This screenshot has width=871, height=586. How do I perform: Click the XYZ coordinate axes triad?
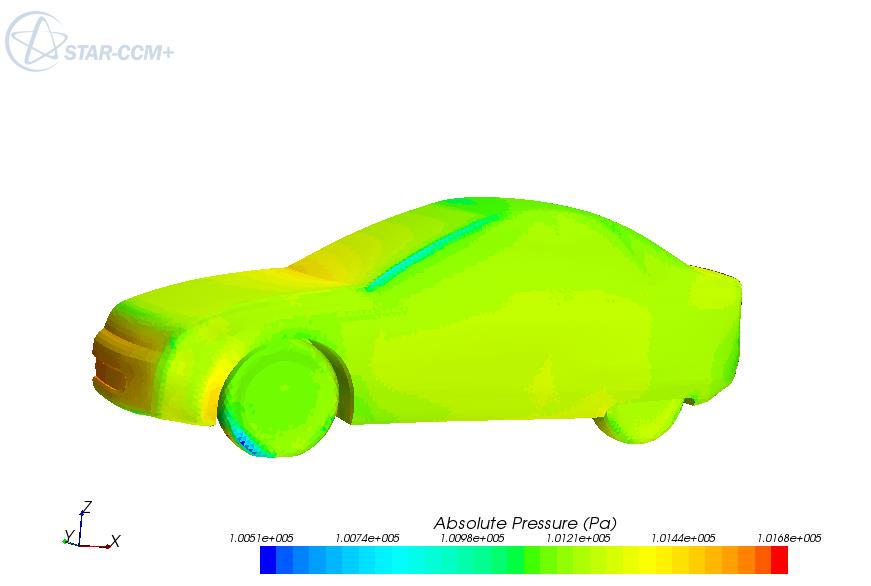click(92, 525)
